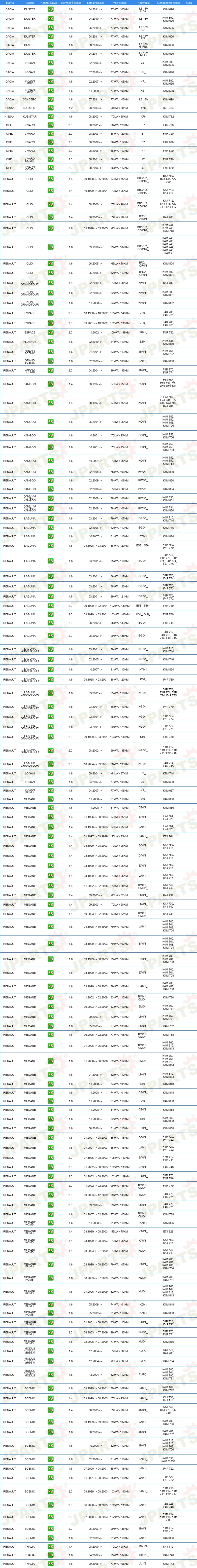Click fuel icon in Kubistar K4M 752 row

[50, 116]
